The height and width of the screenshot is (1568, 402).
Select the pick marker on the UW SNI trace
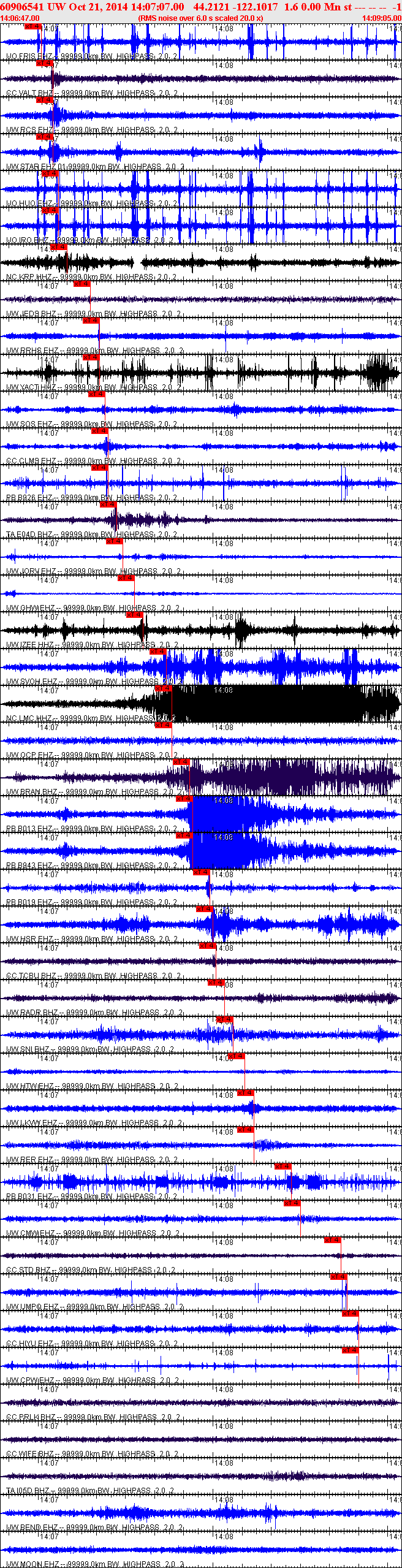pos(225,1019)
